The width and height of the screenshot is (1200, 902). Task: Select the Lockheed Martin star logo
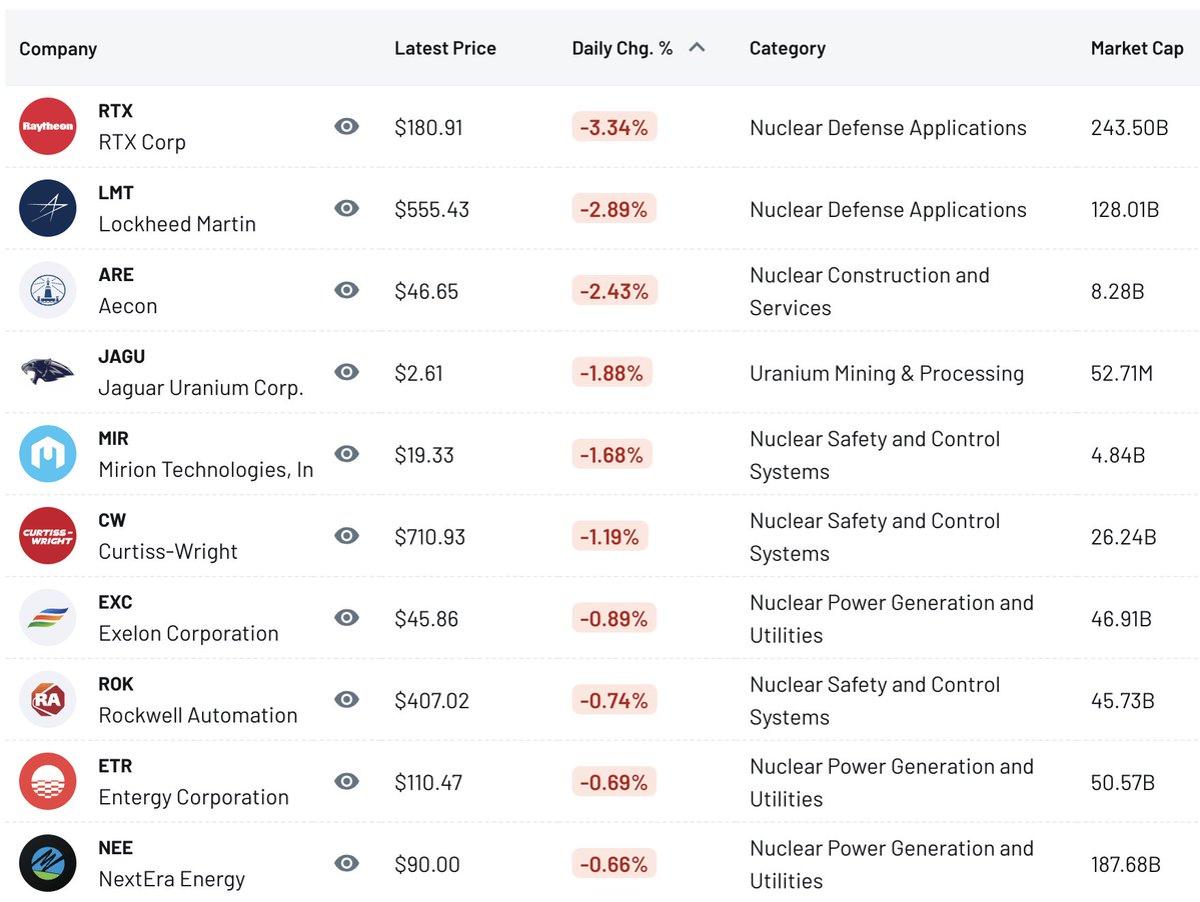pos(47,208)
